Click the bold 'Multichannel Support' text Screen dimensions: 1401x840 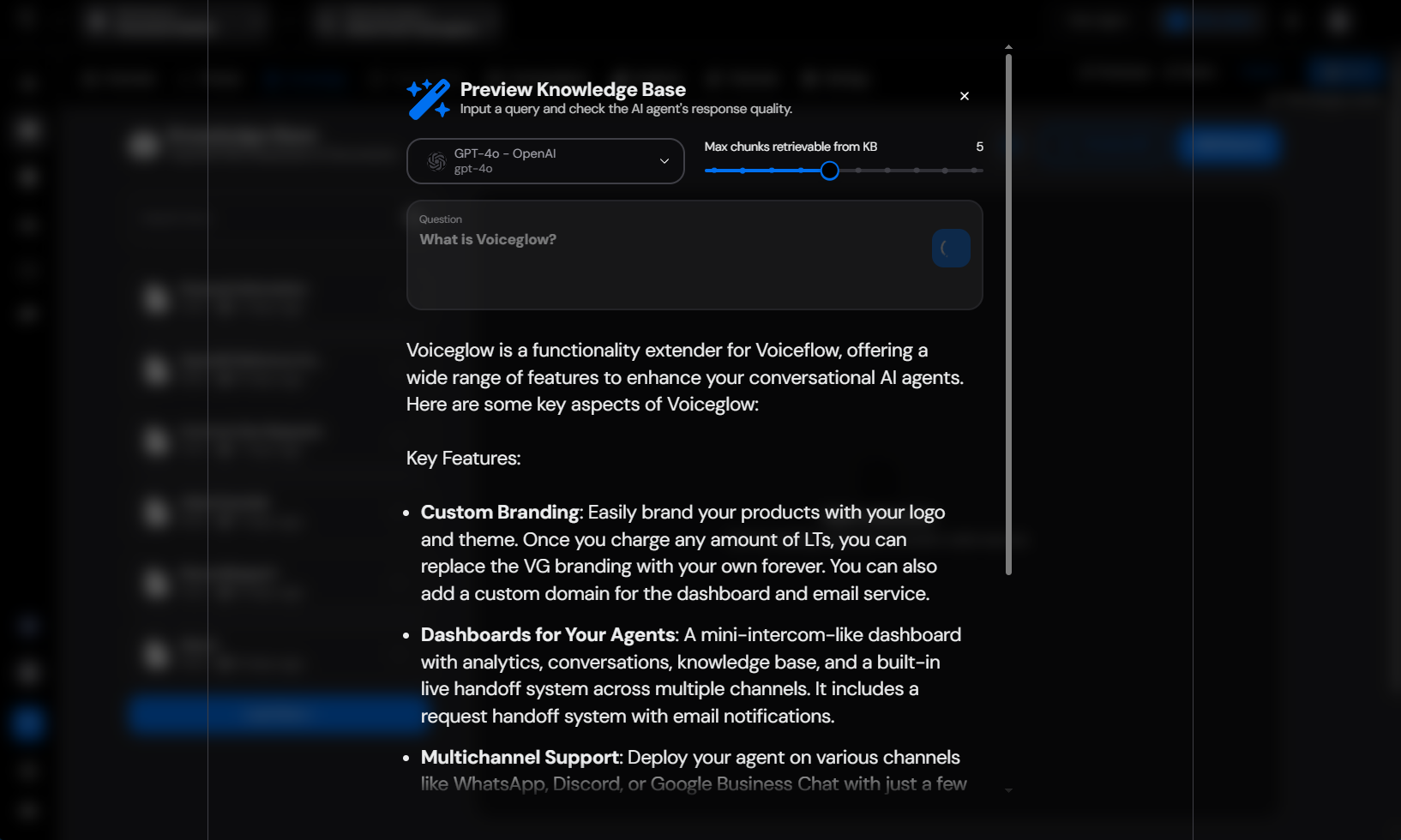tap(520, 758)
